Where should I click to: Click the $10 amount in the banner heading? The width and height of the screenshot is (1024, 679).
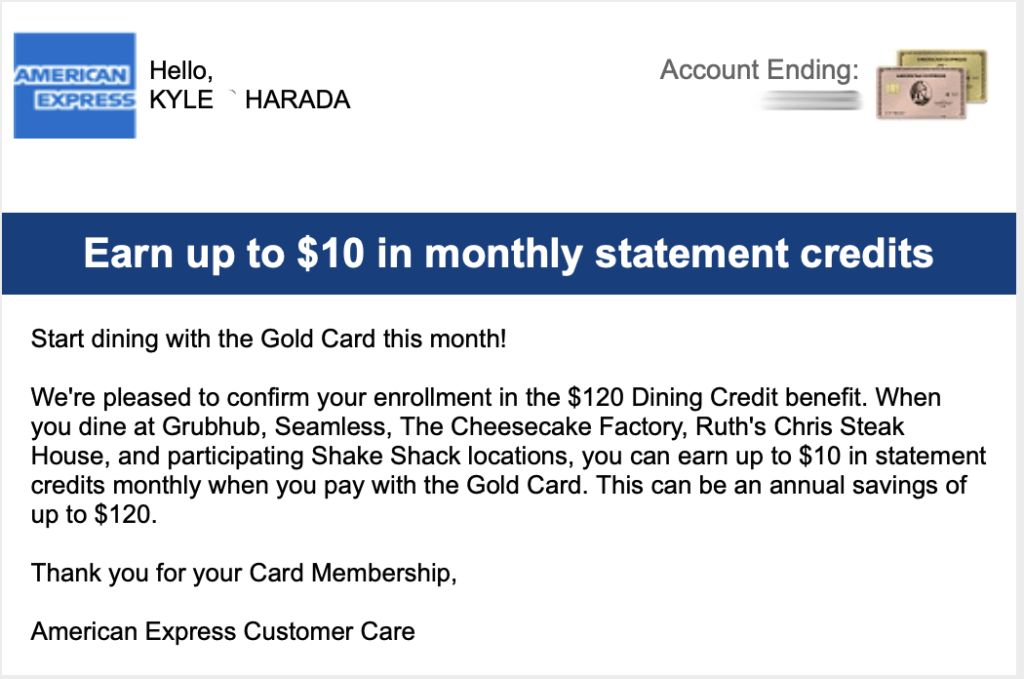[330, 253]
